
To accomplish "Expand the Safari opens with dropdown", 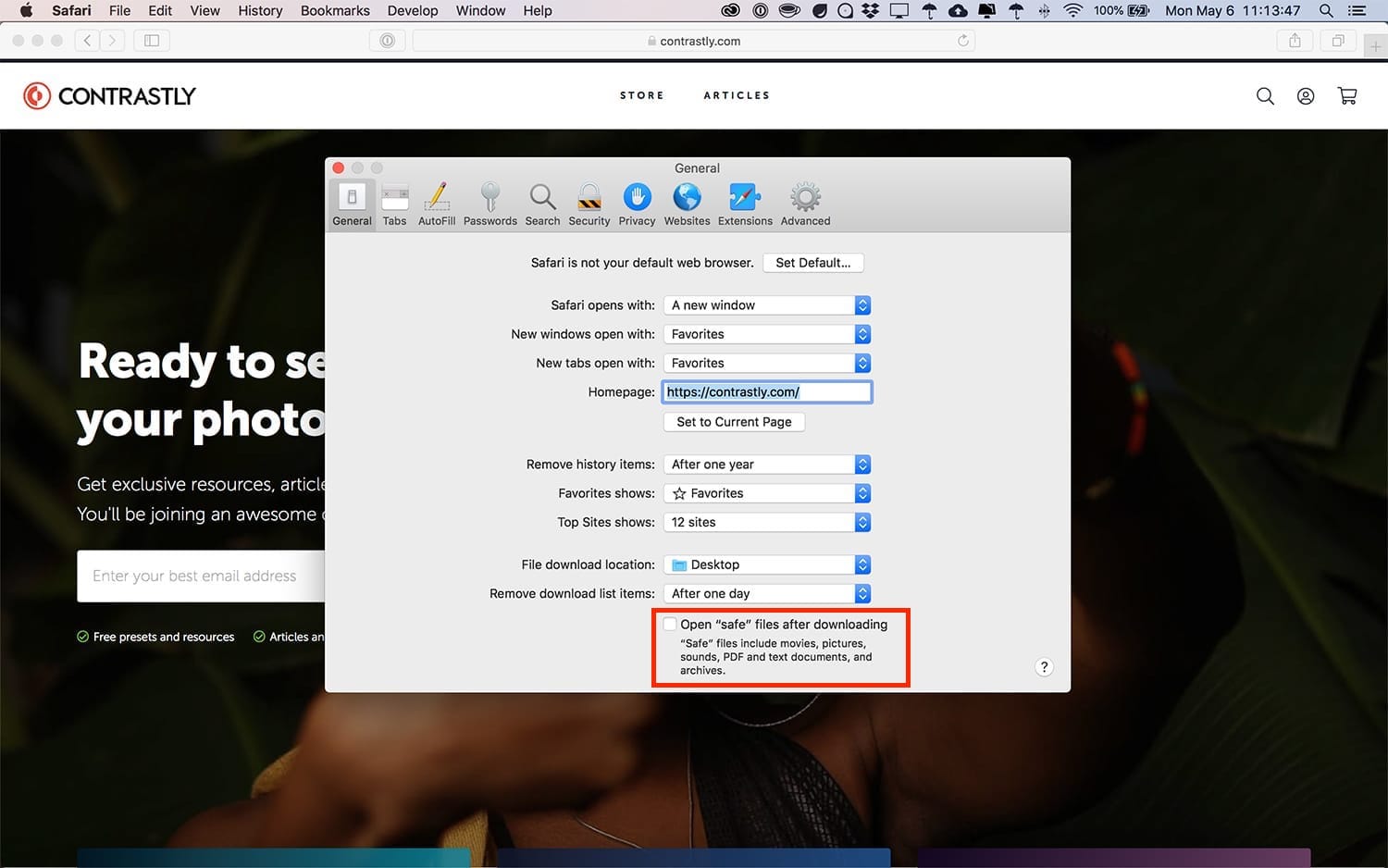I will (x=767, y=305).
